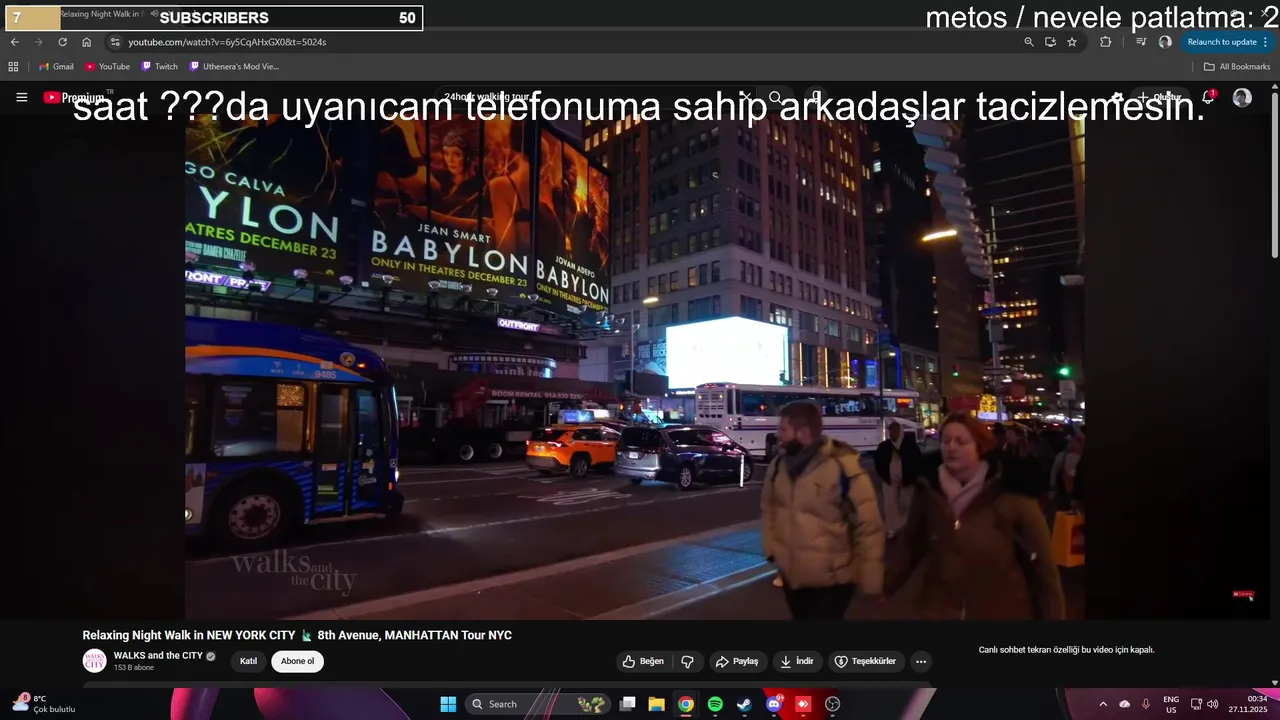Share the video with Paylaş
The height and width of the screenshot is (720, 1280).
[x=736, y=661]
